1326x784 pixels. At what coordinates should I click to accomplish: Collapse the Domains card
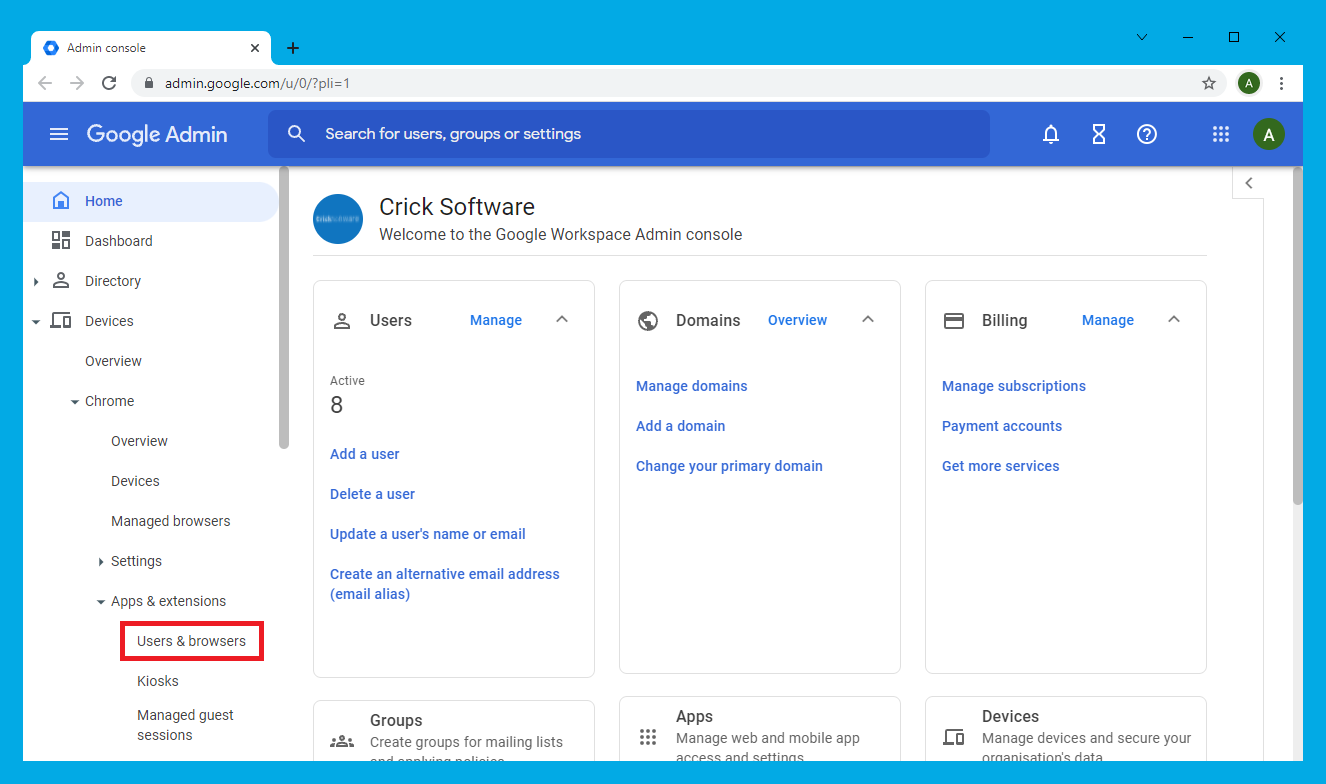868,320
